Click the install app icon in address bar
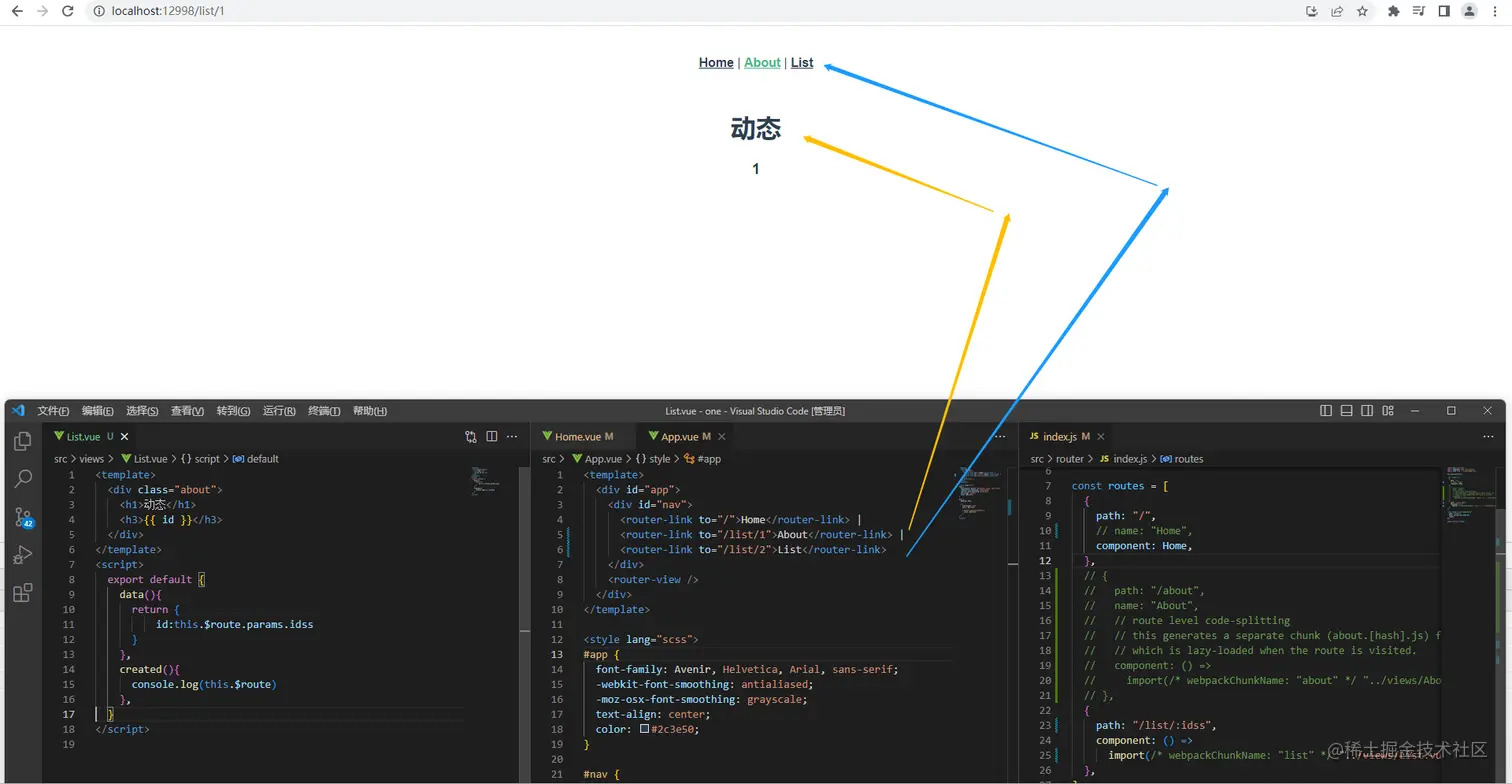 tap(1312, 11)
